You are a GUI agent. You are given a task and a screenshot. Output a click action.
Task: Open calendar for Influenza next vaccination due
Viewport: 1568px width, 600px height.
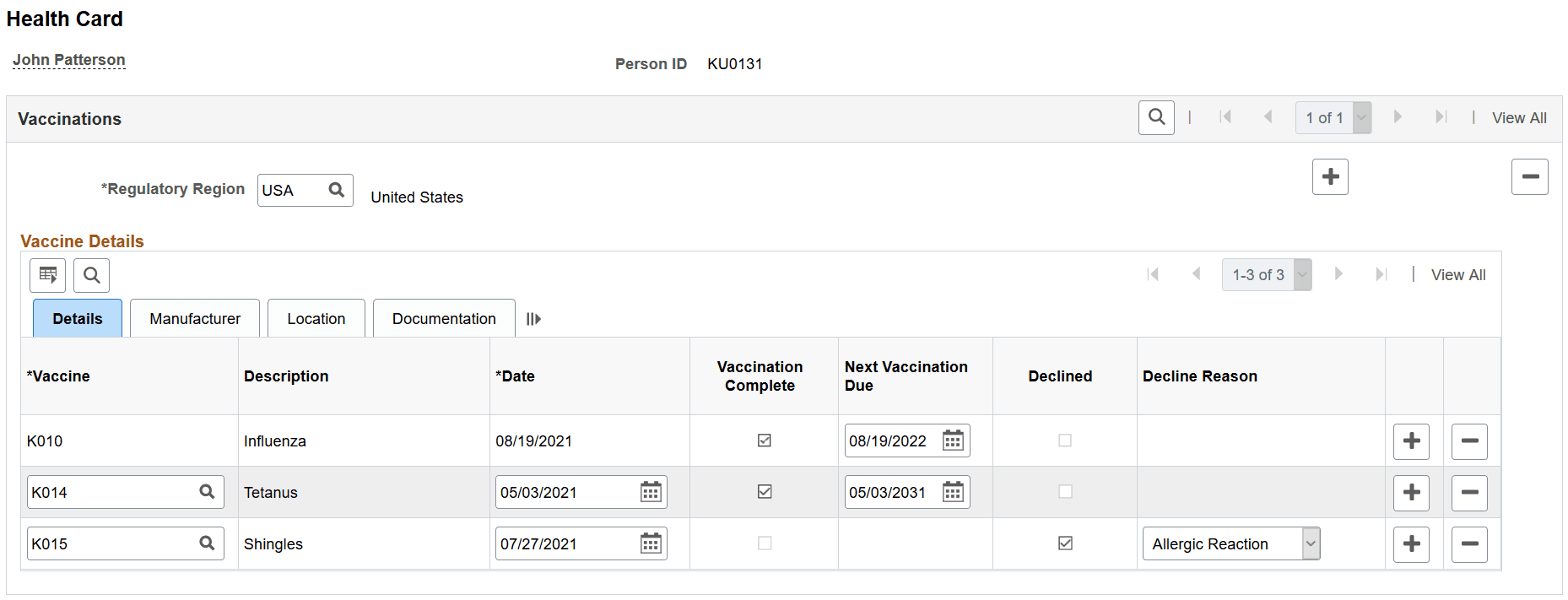(953, 441)
